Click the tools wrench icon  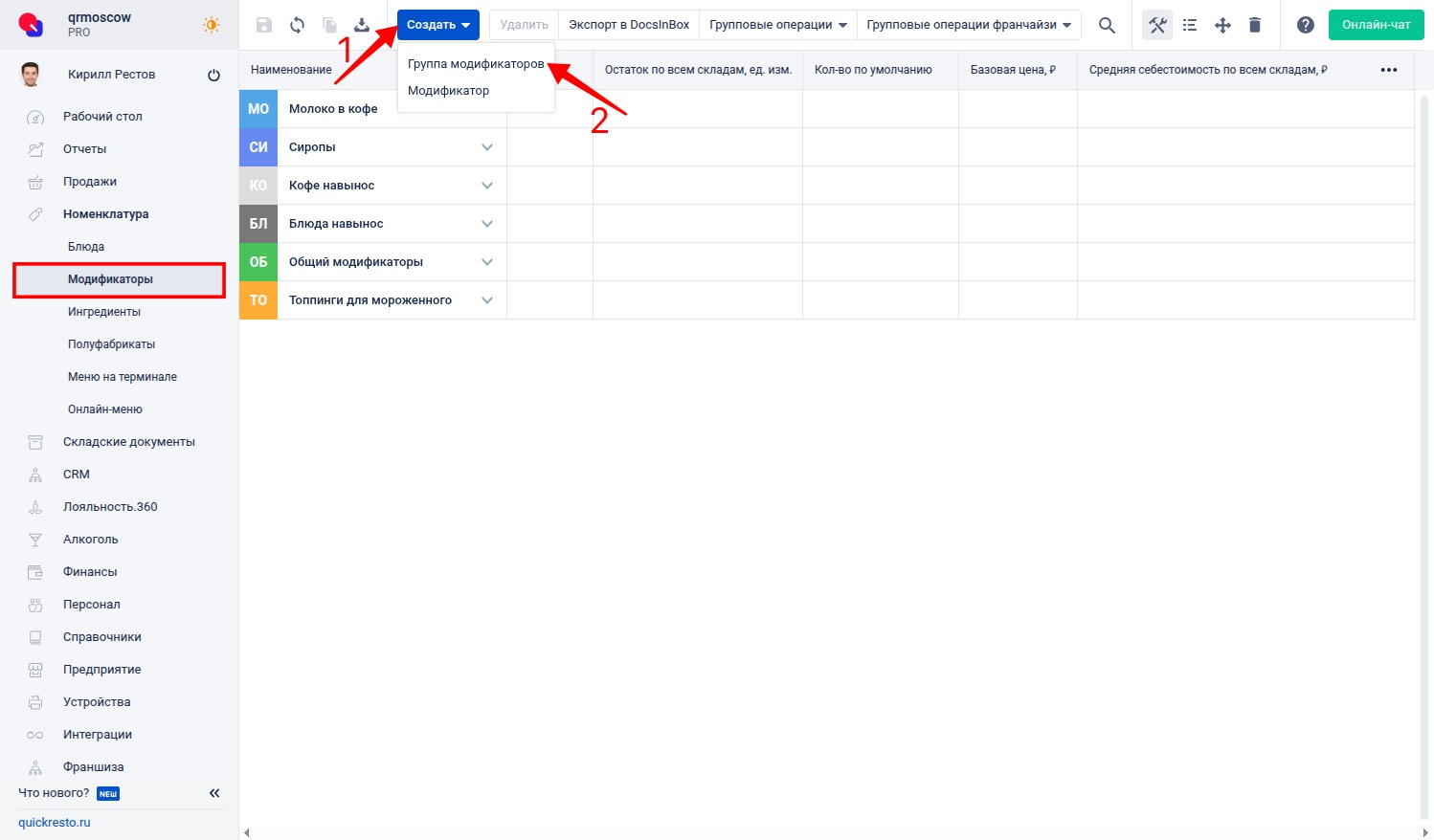coord(1157,25)
